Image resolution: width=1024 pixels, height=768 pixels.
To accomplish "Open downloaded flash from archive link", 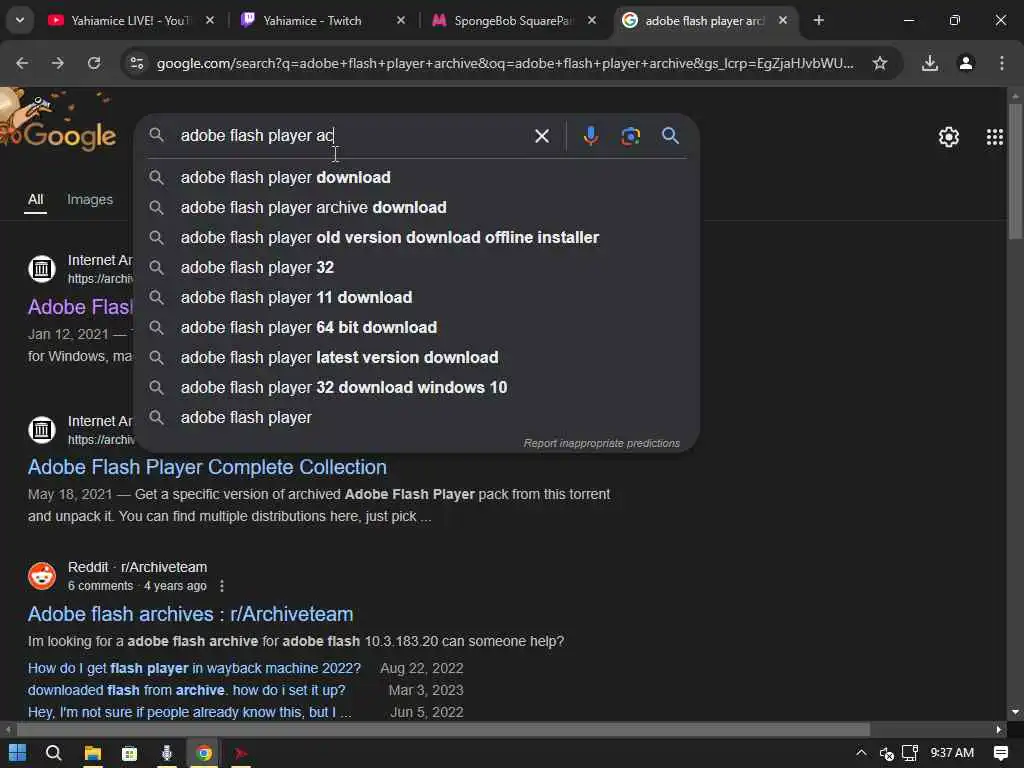I will (x=186, y=690).
